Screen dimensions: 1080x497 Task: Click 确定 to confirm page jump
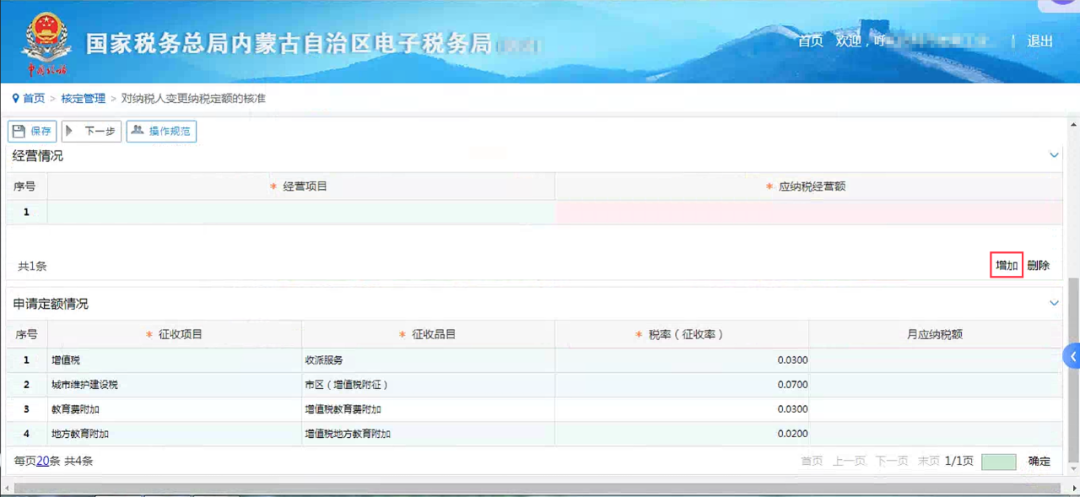(1039, 461)
